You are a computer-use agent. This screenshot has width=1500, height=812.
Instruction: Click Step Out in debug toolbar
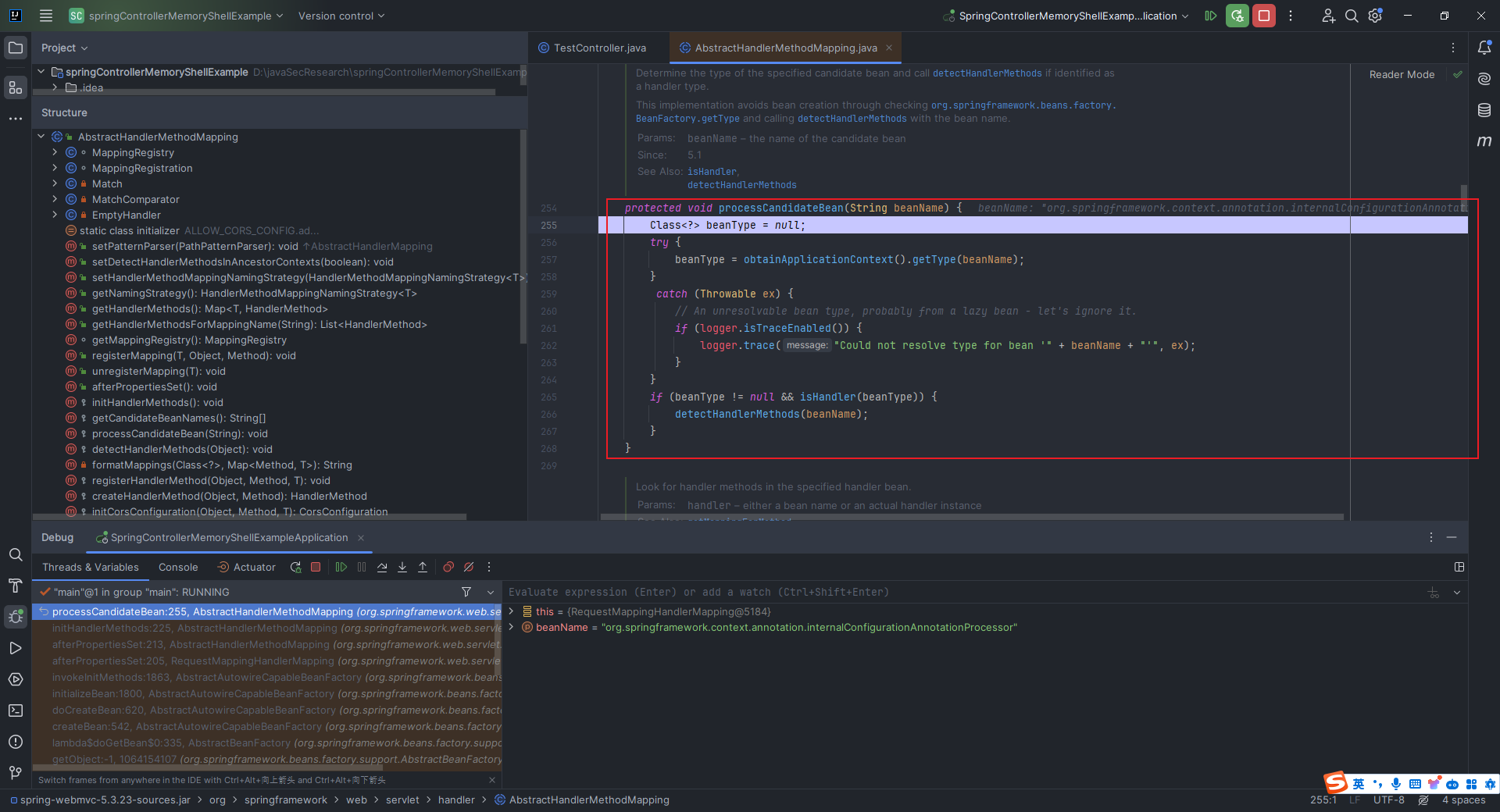coord(423,568)
